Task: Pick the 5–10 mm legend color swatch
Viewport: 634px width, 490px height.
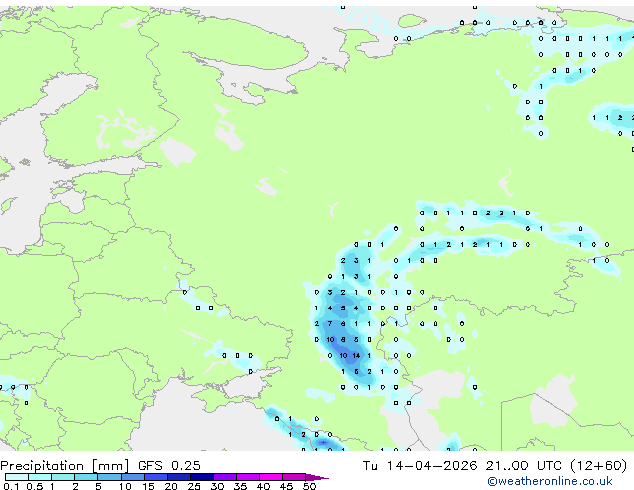Action: (x=109, y=477)
